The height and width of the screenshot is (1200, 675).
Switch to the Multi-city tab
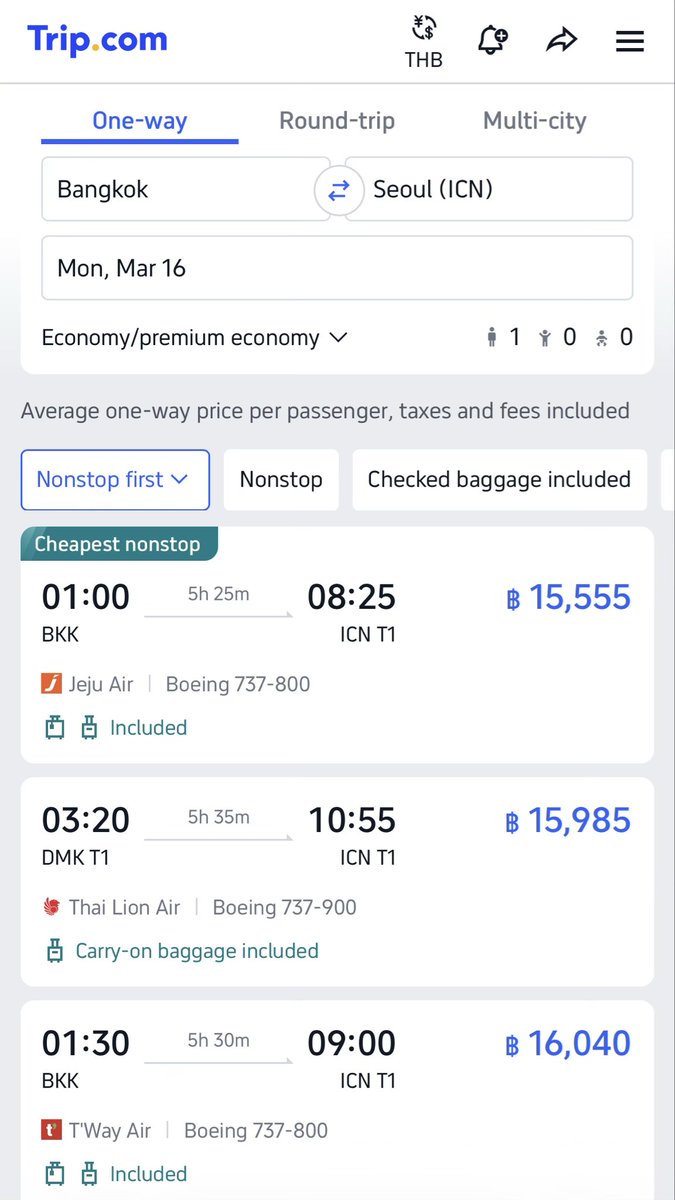click(x=535, y=121)
